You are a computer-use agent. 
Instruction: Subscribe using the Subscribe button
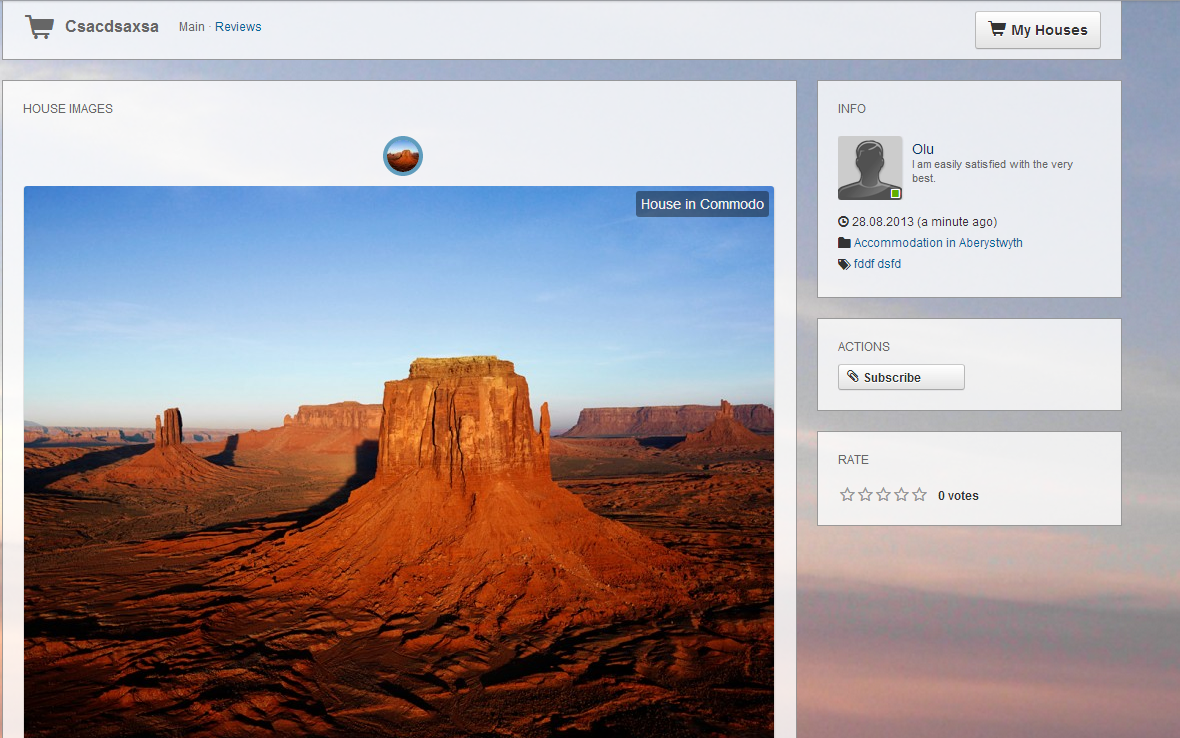[901, 377]
